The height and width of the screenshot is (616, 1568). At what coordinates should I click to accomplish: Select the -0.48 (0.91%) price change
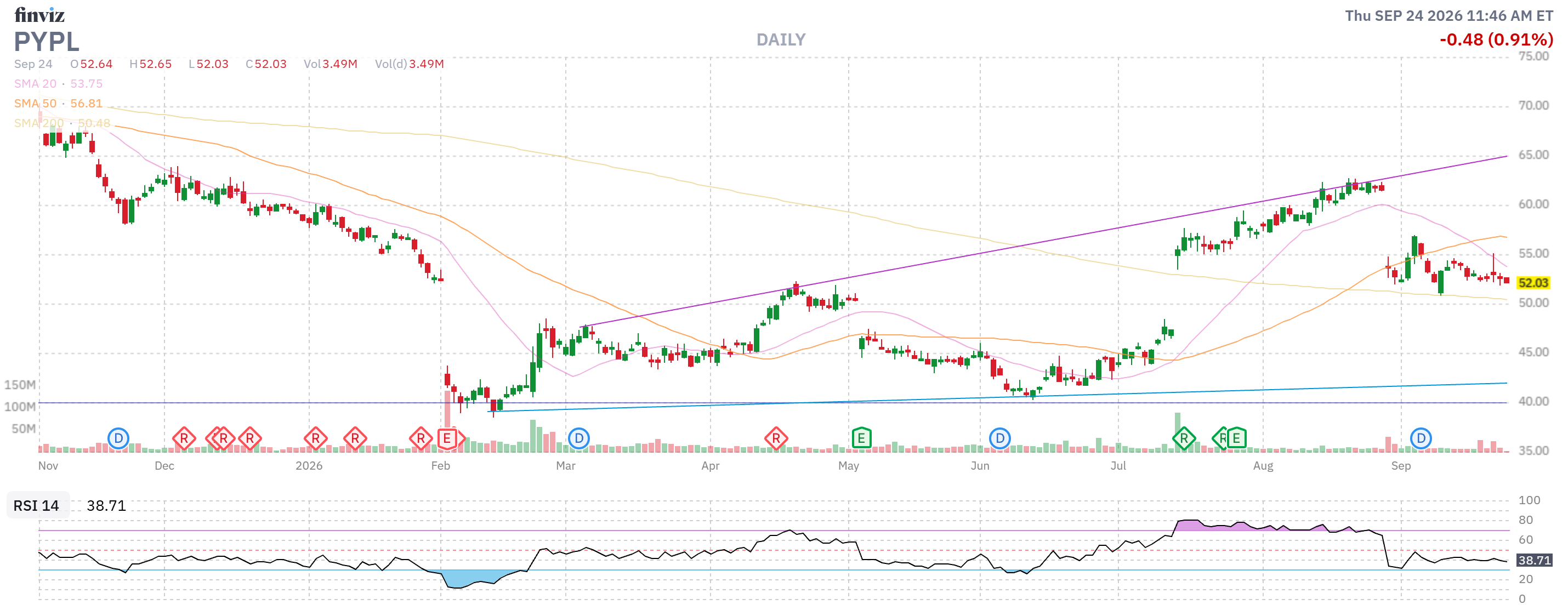(1496, 40)
